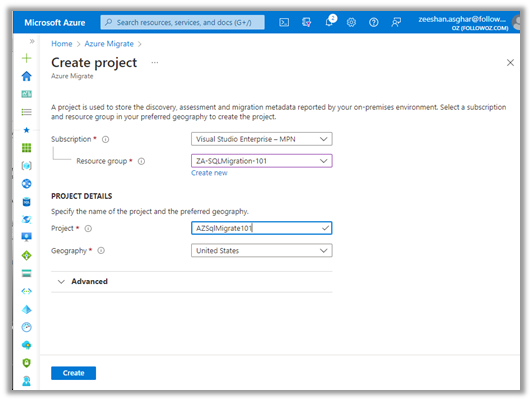The height and width of the screenshot is (401, 532).
Task: Click info icon next to Geography
Action: tap(101, 250)
